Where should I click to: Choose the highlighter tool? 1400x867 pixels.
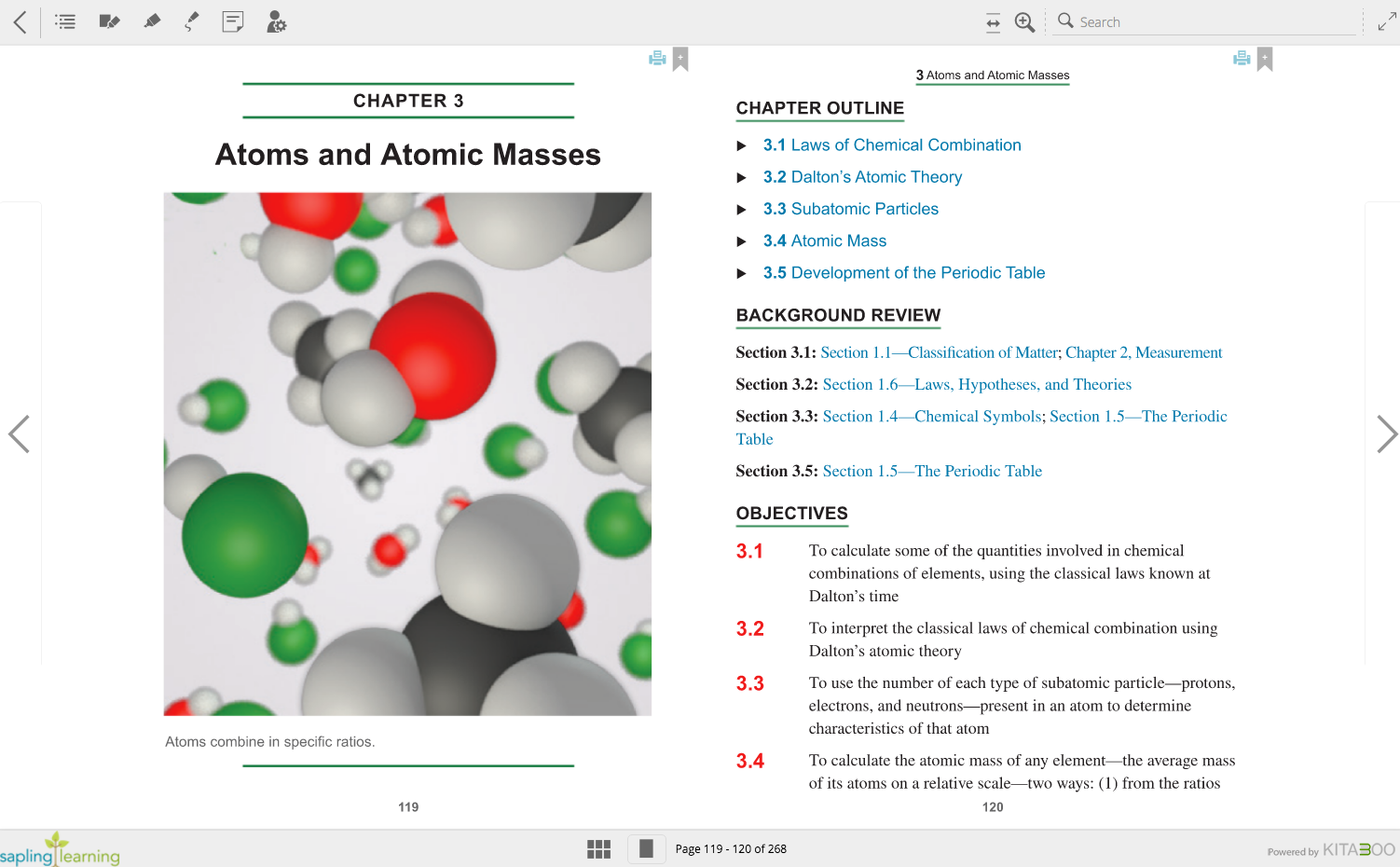click(152, 21)
